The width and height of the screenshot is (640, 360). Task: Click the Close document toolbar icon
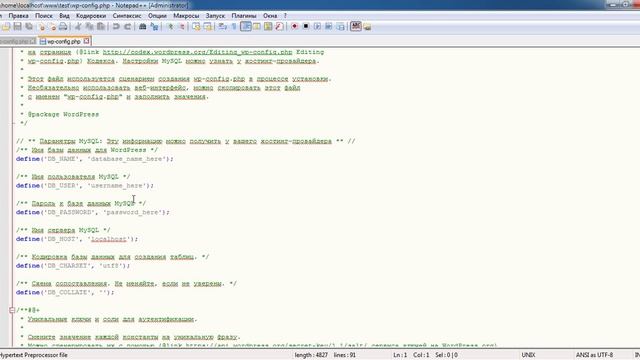tap(42, 27)
